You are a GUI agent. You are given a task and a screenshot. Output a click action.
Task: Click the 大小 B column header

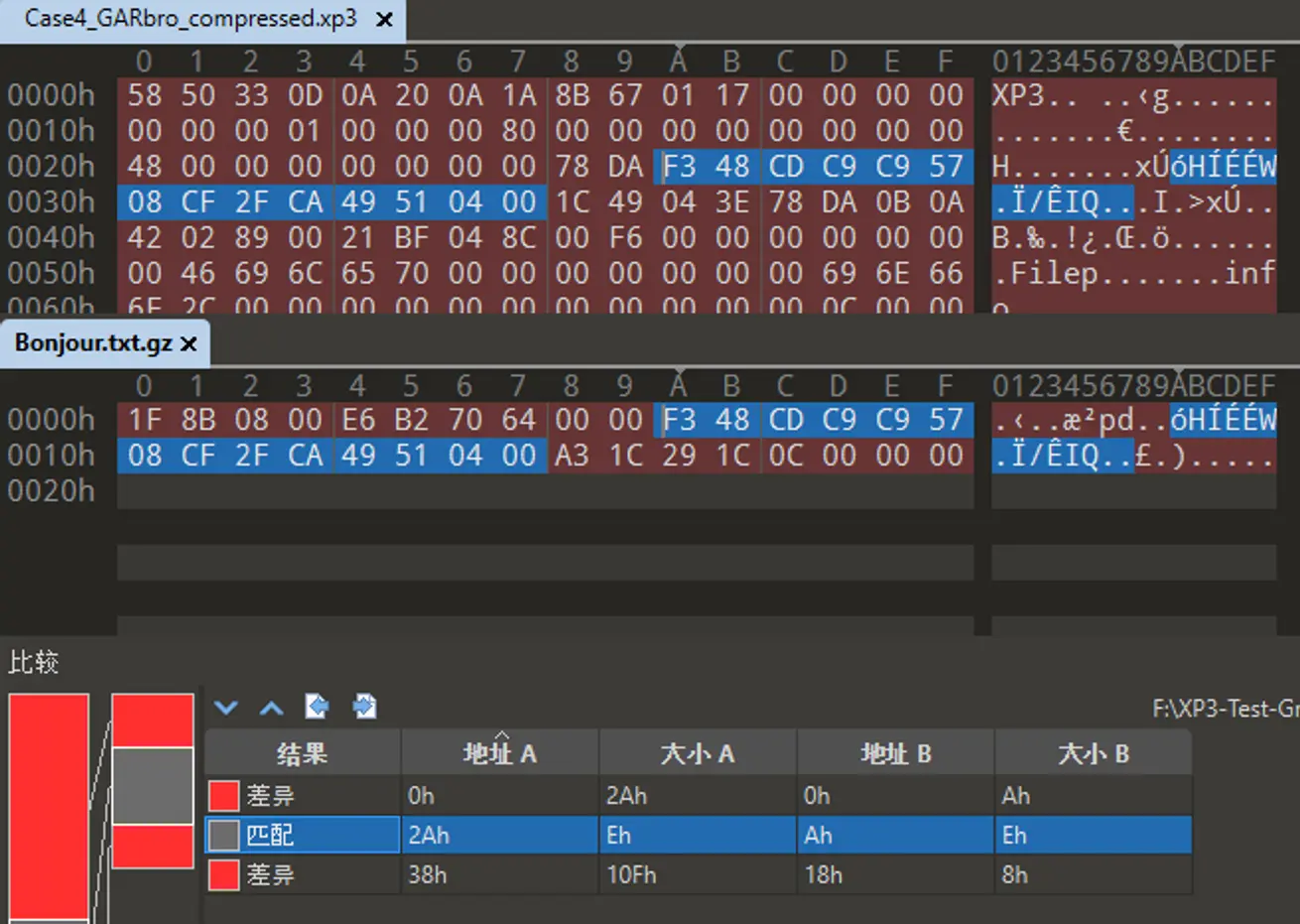(1092, 752)
